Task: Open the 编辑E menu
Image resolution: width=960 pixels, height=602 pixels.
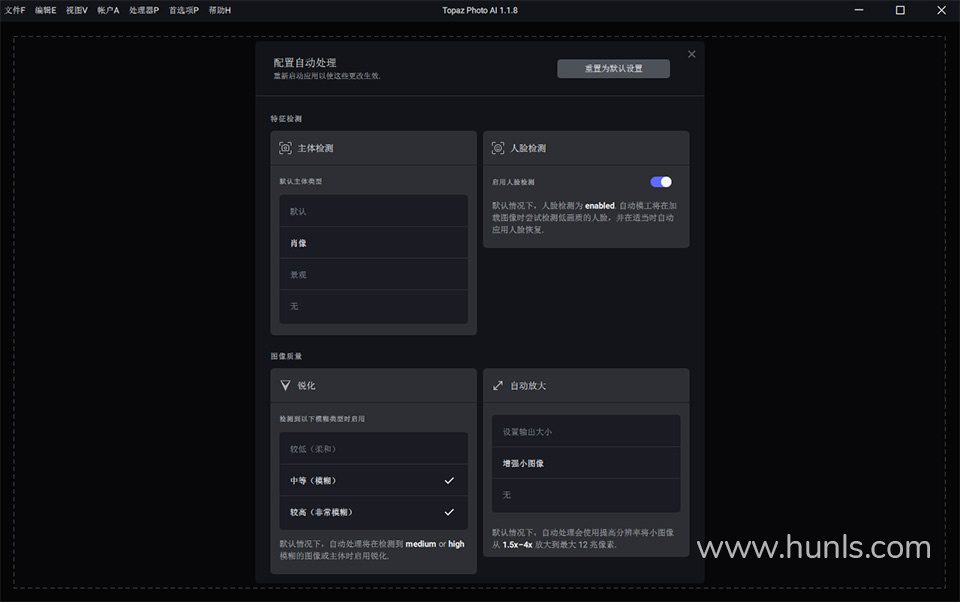Action: click(x=46, y=10)
